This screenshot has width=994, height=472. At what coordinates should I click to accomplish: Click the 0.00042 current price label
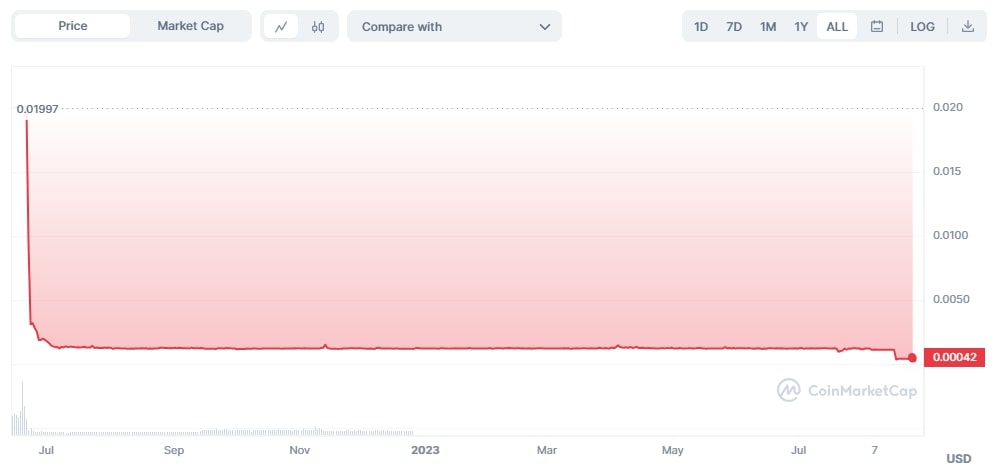coord(954,357)
